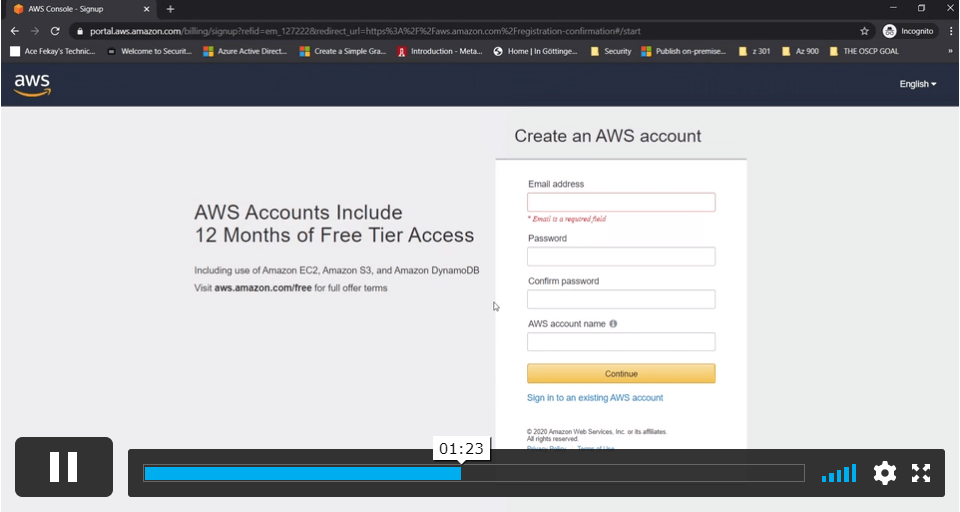Viewport: 960px width, 512px height.
Task: Click the volume level bars
Action: click(839, 473)
